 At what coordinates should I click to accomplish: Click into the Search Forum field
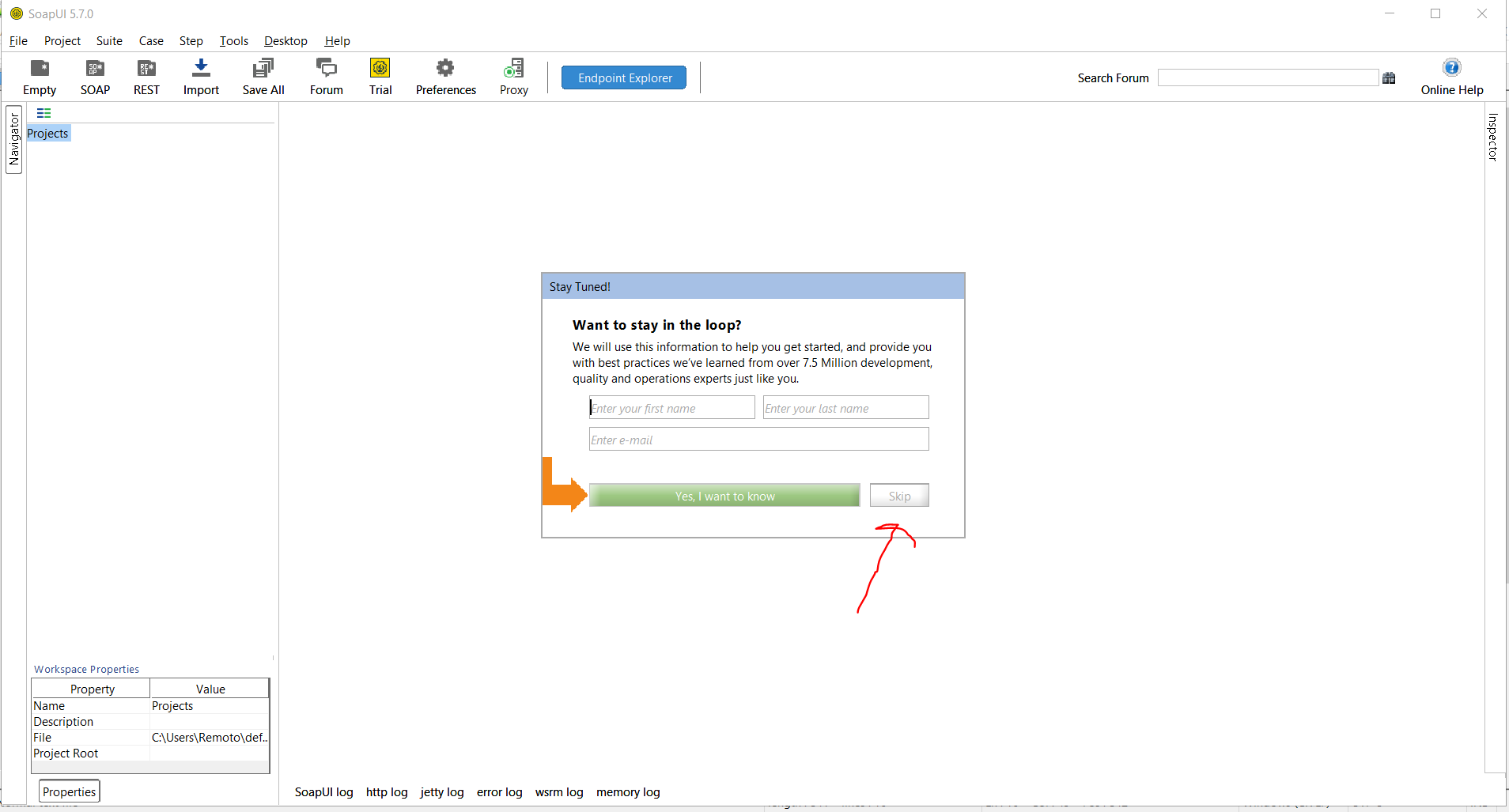tap(1269, 77)
